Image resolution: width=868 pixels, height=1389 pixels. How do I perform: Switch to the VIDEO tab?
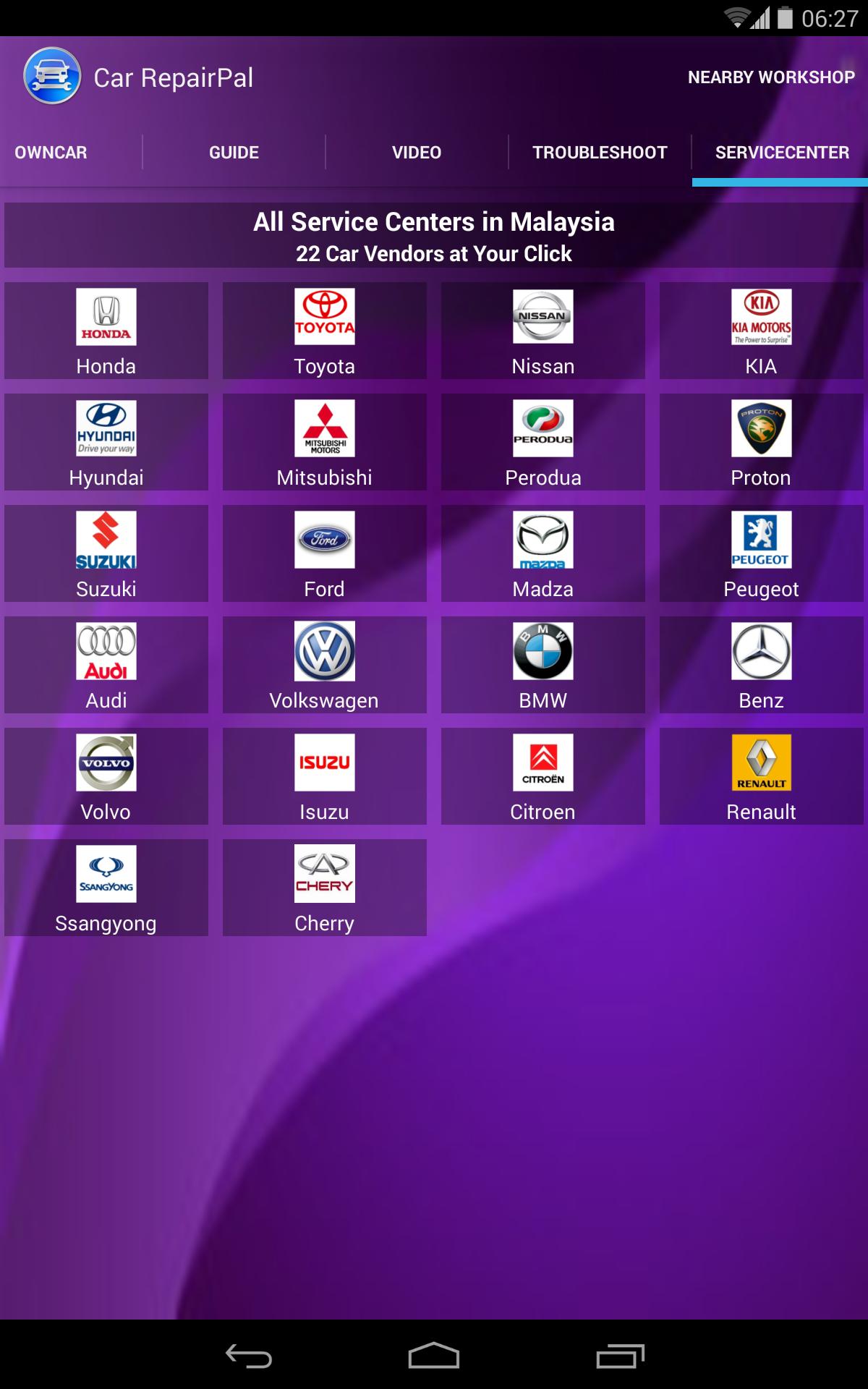point(417,153)
